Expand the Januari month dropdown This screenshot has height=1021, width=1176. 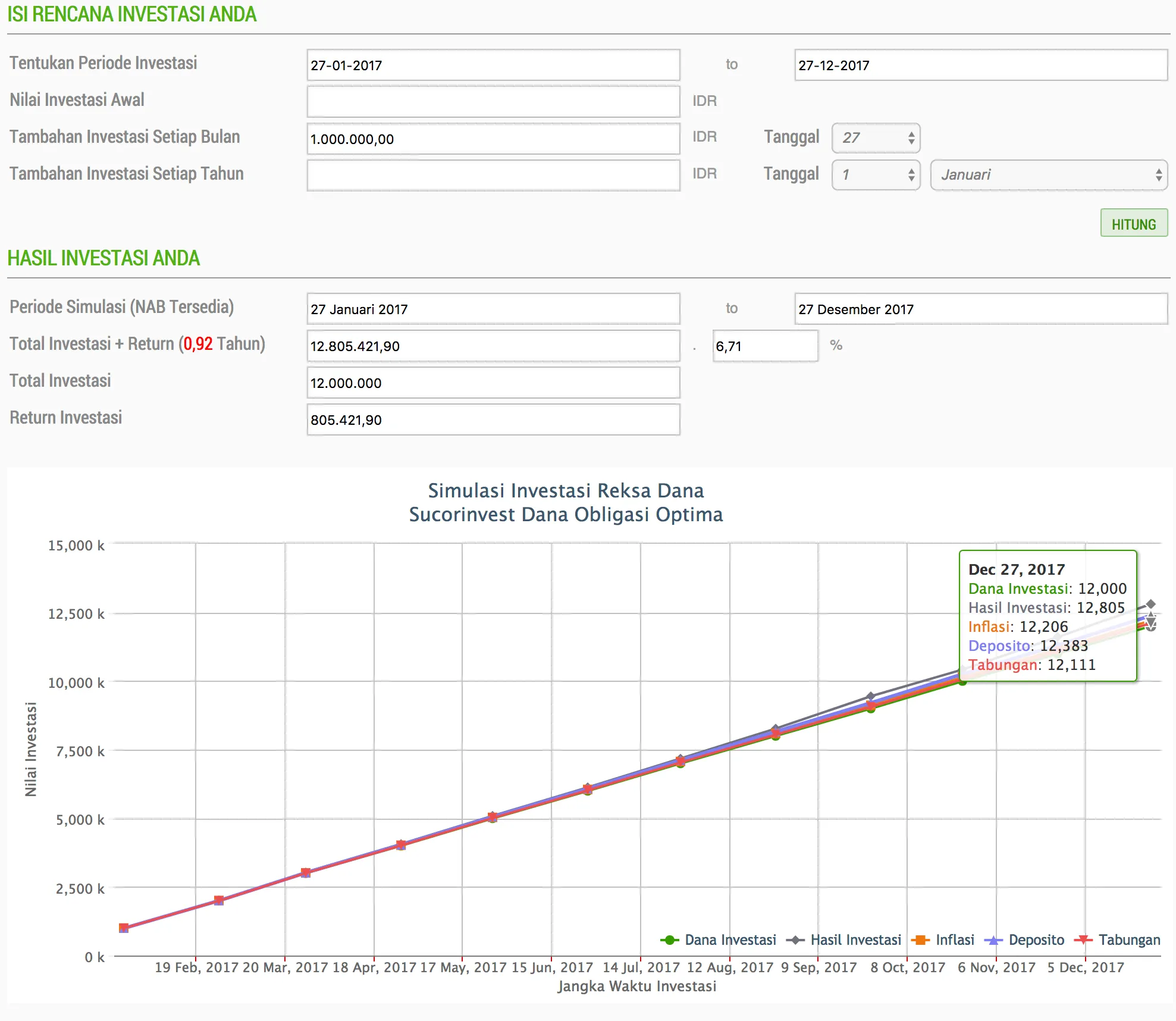click(1049, 175)
